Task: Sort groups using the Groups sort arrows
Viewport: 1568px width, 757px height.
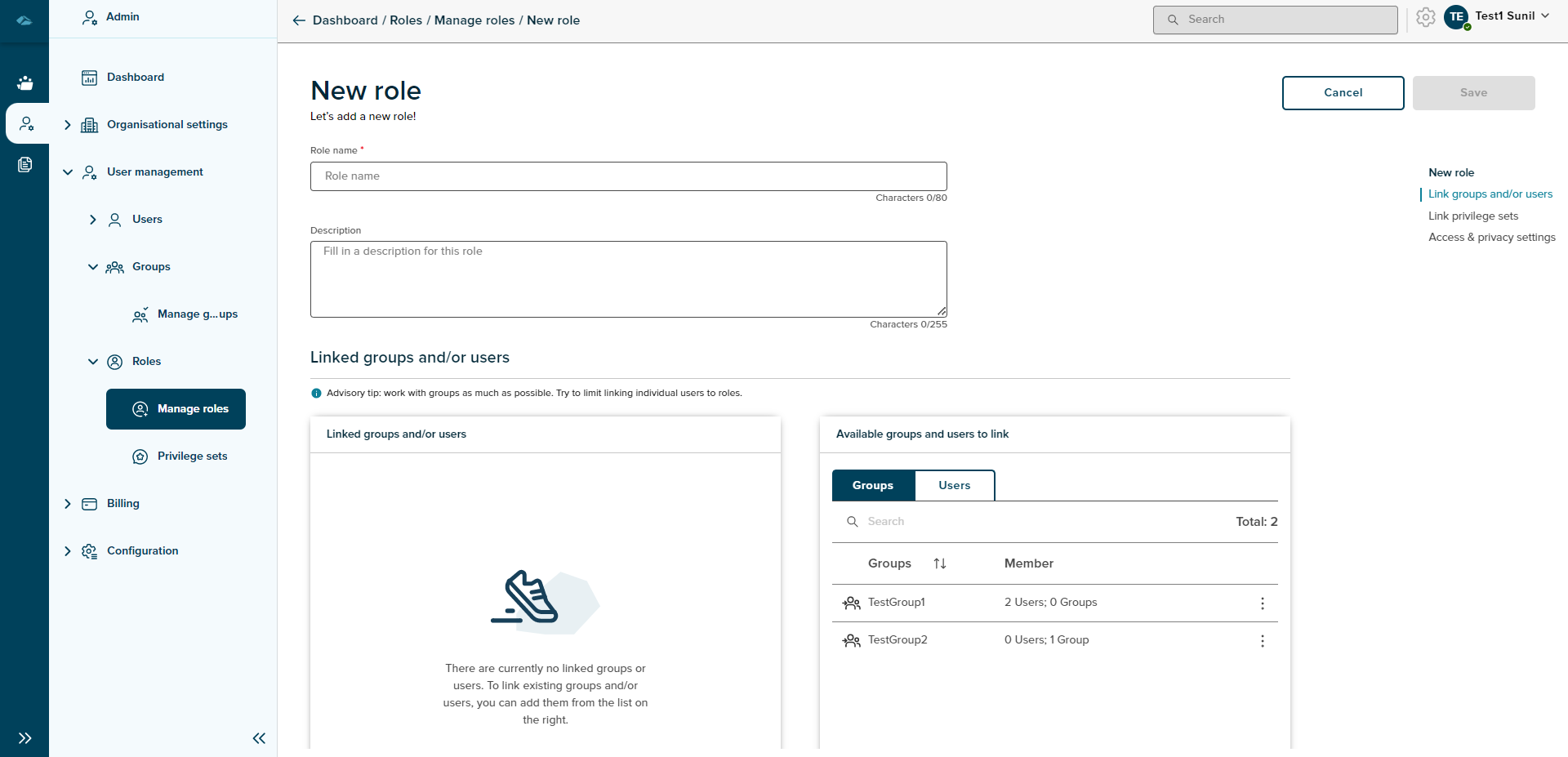Action: pos(940,563)
